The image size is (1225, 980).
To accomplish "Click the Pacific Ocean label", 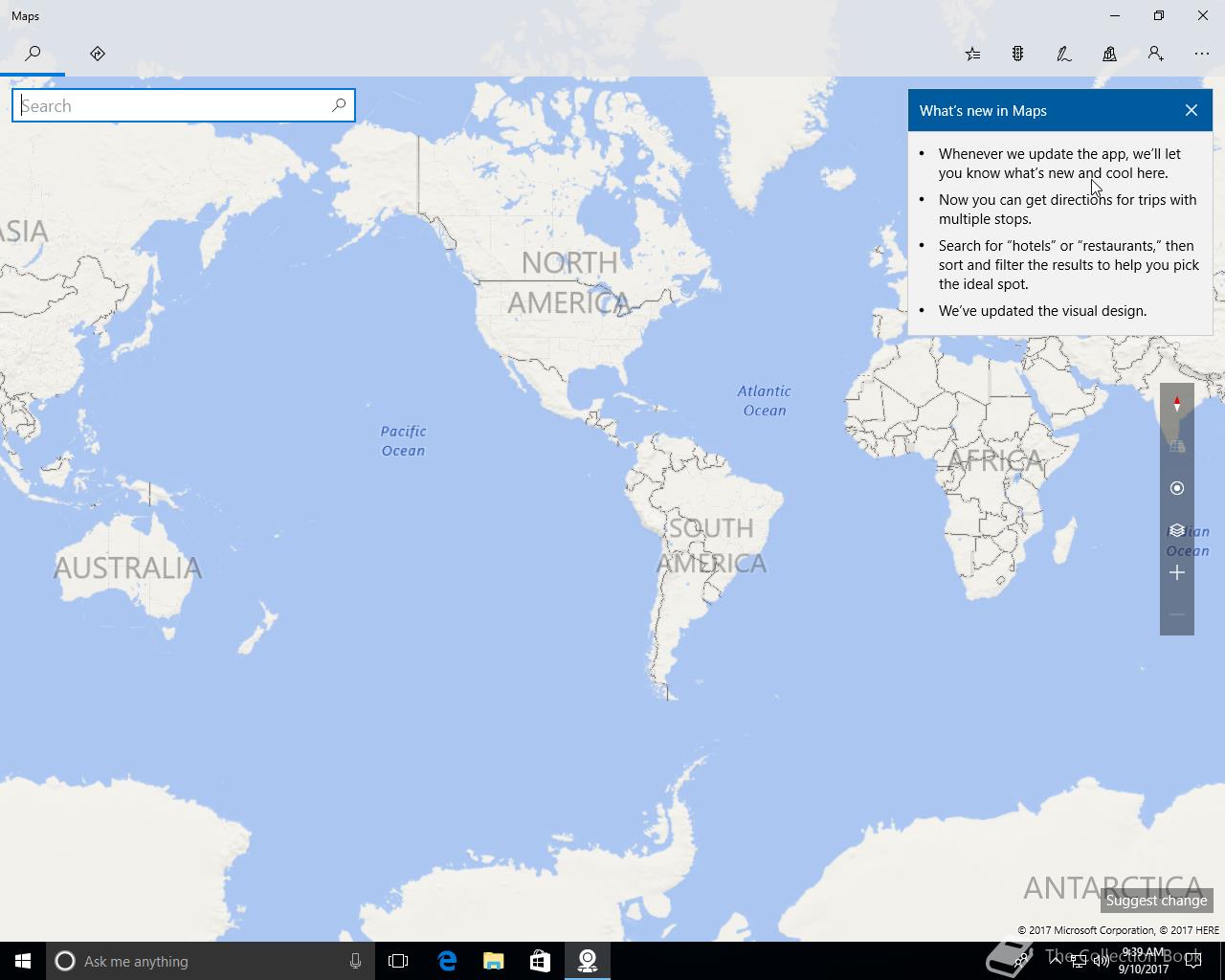I will [x=403, y=441].
